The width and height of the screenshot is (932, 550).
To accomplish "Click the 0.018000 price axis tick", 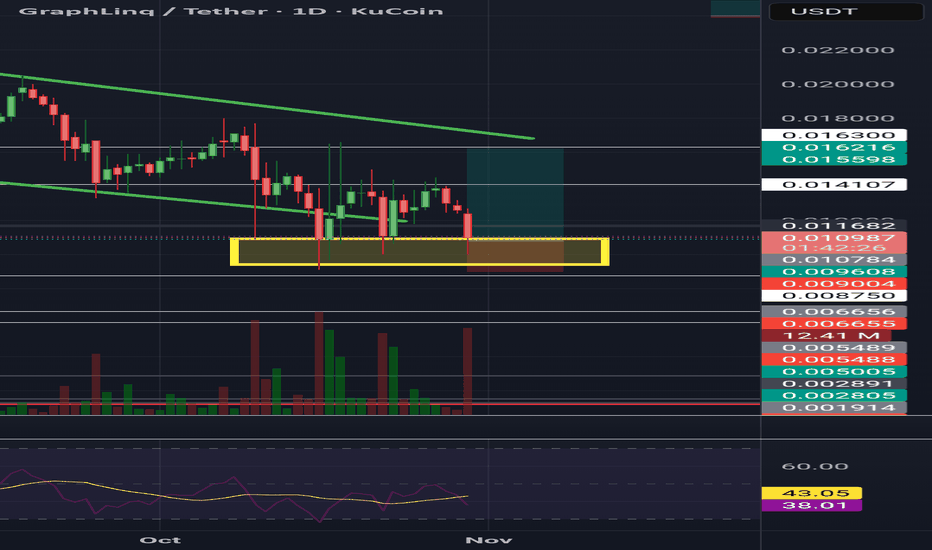I will tap(837, 118).
